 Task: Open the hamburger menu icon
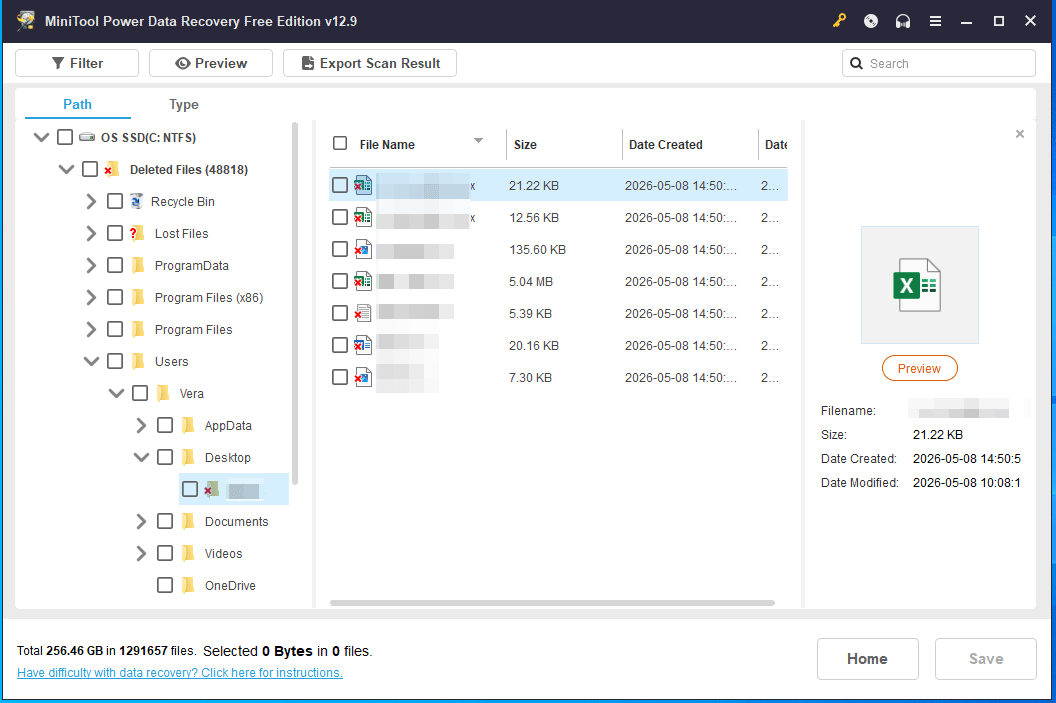pyautogui.click(x=935, y=21)
